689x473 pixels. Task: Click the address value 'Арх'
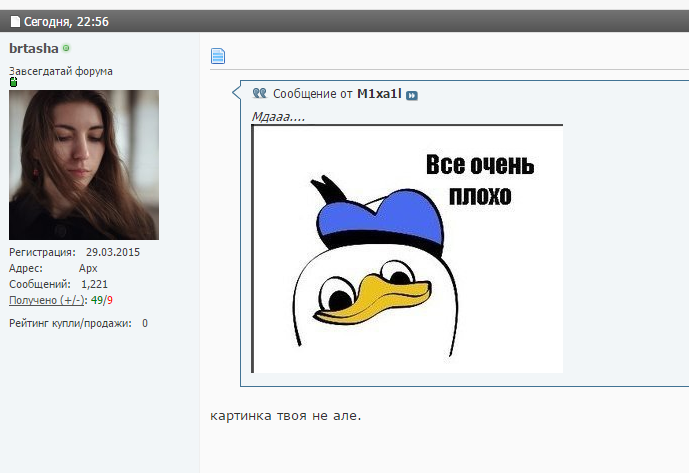pos(88,268)
